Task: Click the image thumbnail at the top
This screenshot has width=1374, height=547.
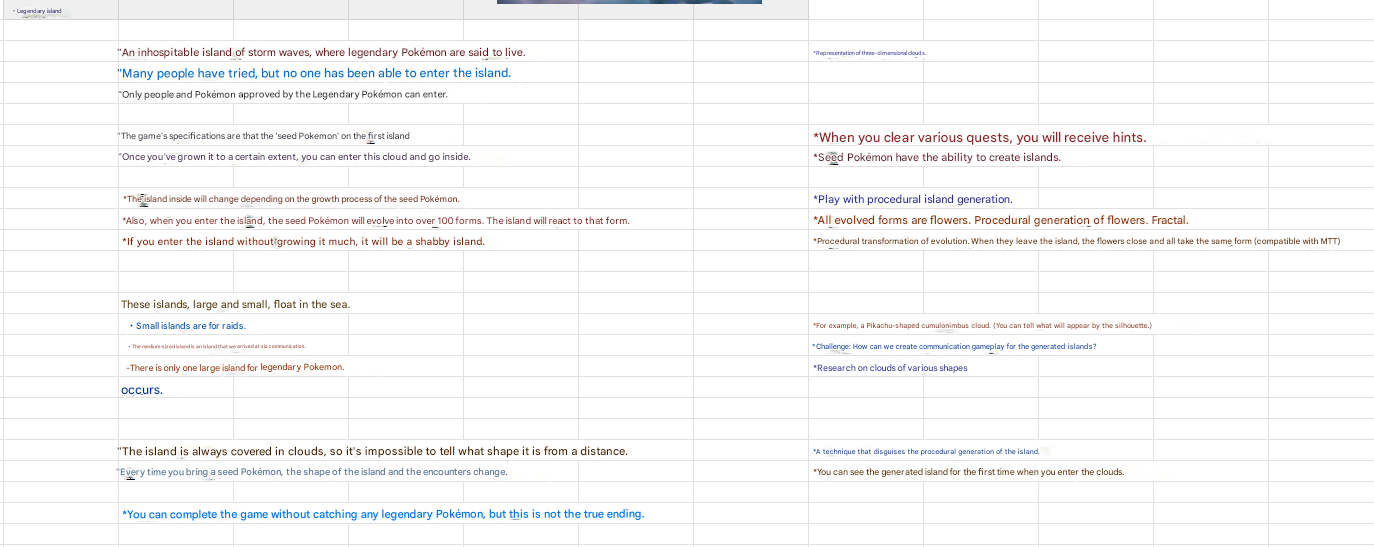Action: pyautogui.click(x=629, y=2)
